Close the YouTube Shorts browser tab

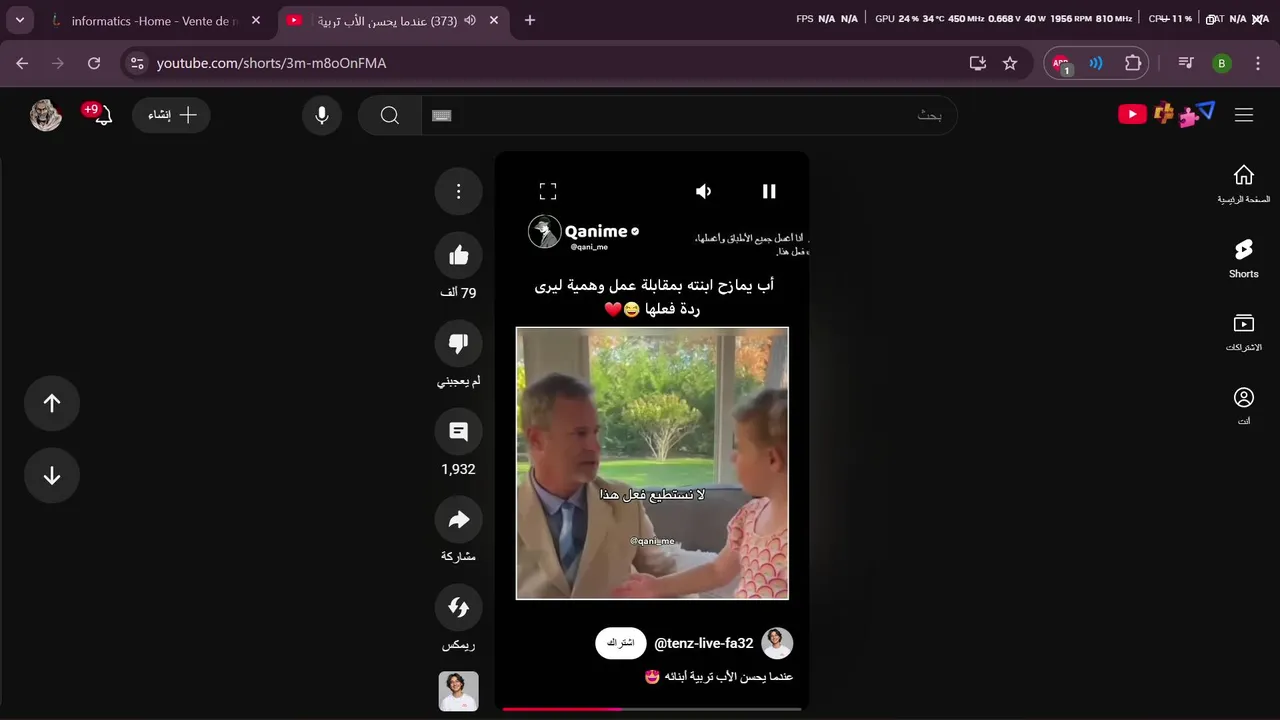click(x=495, y=20)
